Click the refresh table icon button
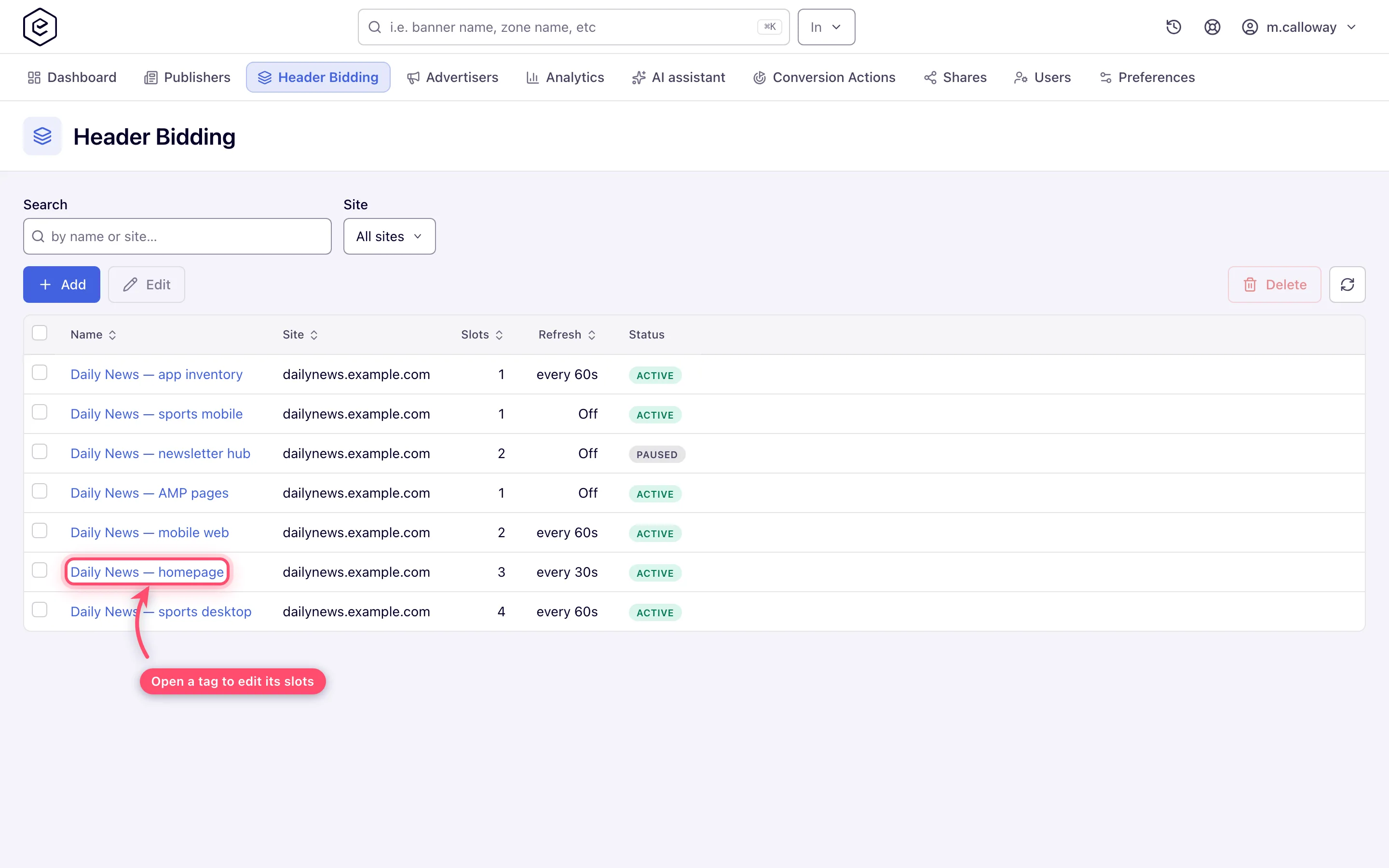 [x=1347, y=285]
